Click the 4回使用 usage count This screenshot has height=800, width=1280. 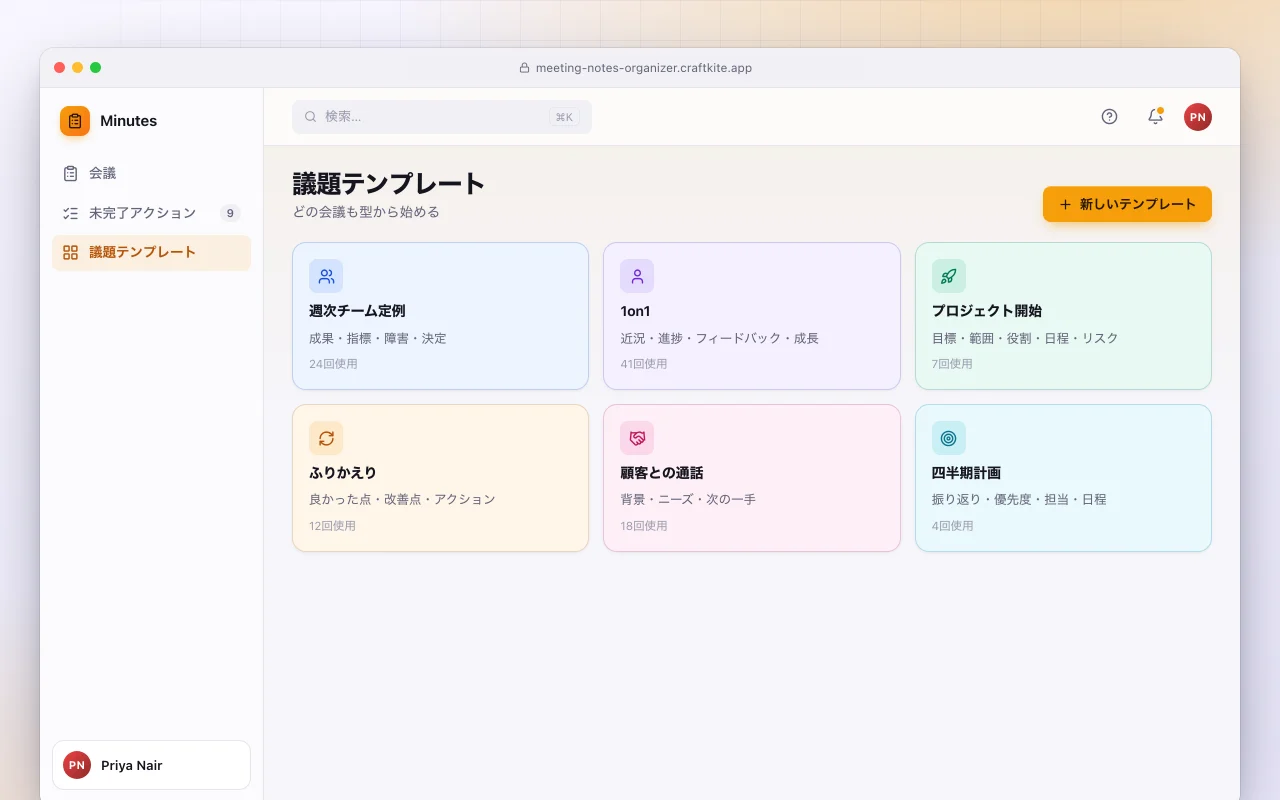click(x=952, y=526)
